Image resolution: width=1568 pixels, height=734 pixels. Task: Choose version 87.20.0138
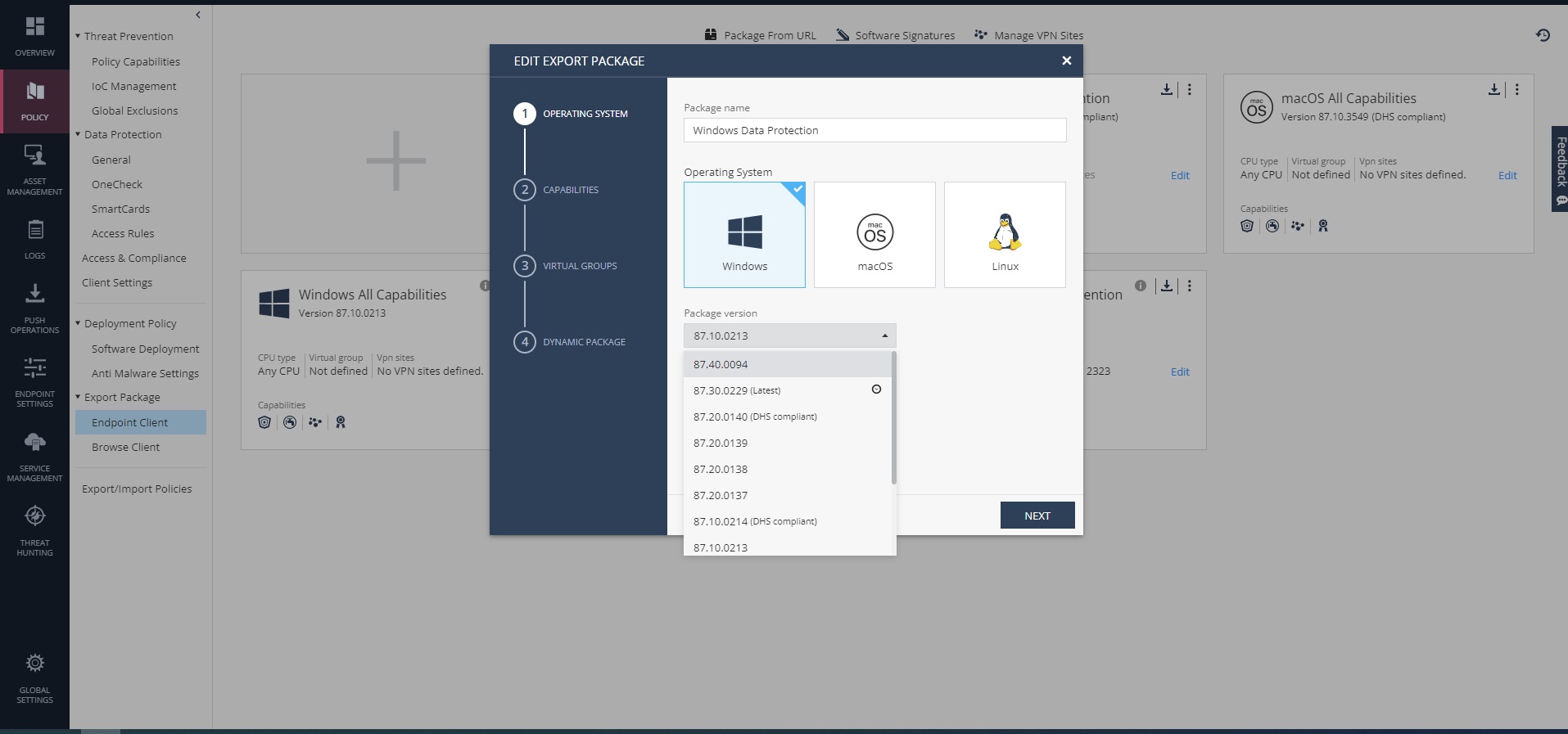click(x=788, y=469)
